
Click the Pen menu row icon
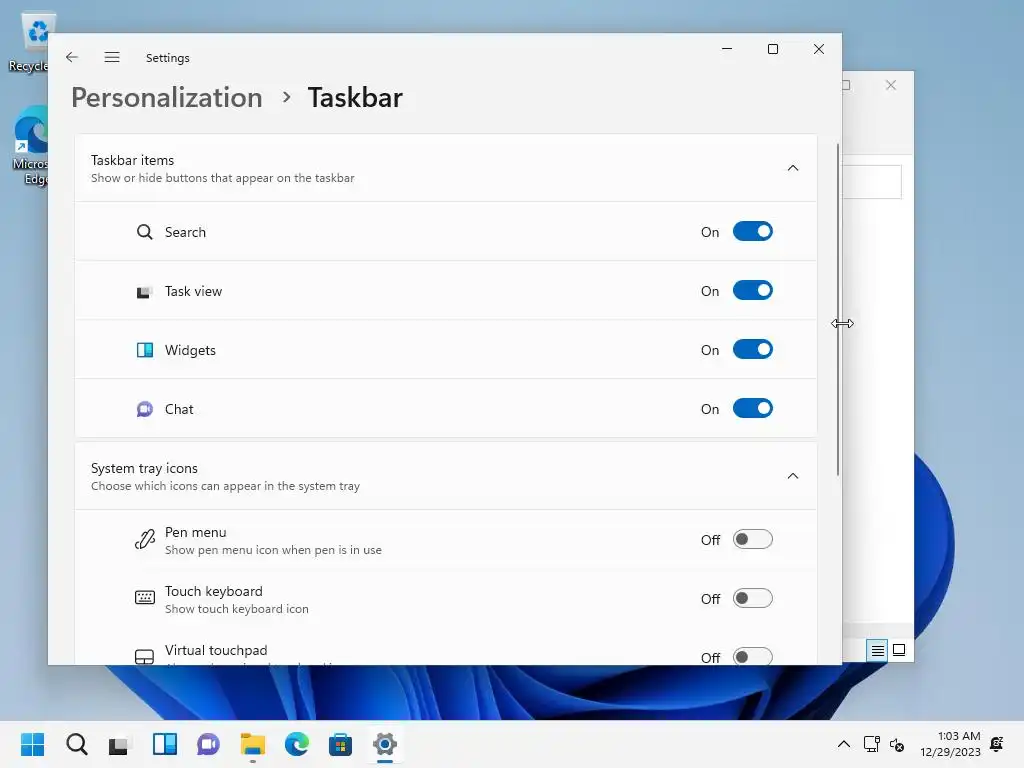click(x=144, y=539)
